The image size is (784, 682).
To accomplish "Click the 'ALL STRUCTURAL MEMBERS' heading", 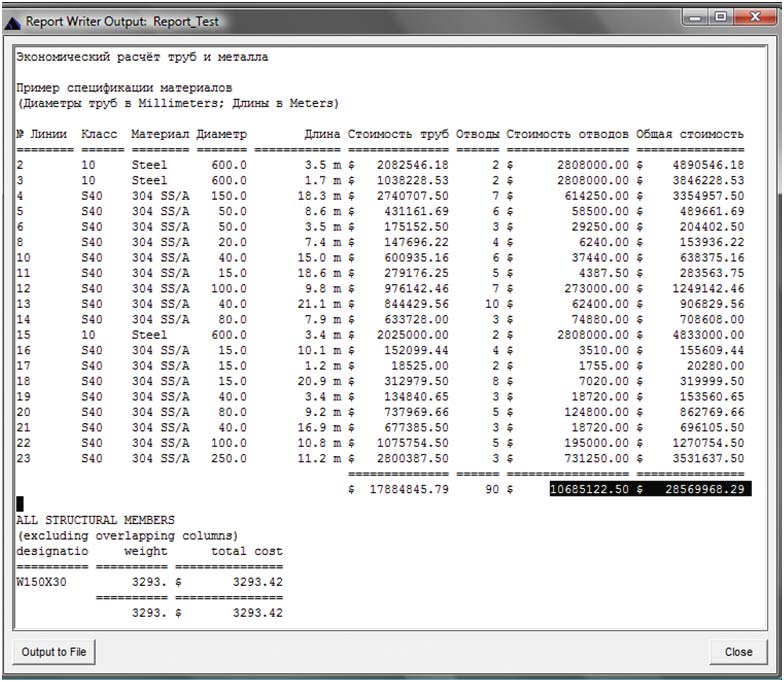I will pos(95,520).
